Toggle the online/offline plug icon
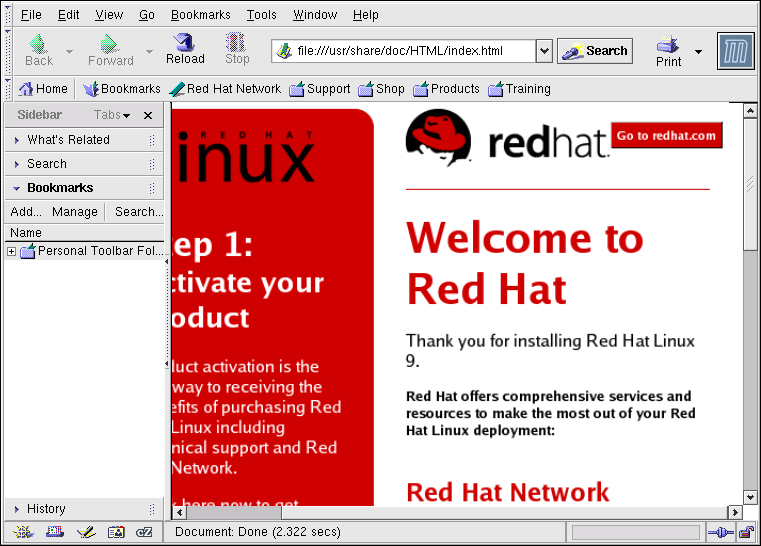Screen dimensions: 761x546 point(720,532)
